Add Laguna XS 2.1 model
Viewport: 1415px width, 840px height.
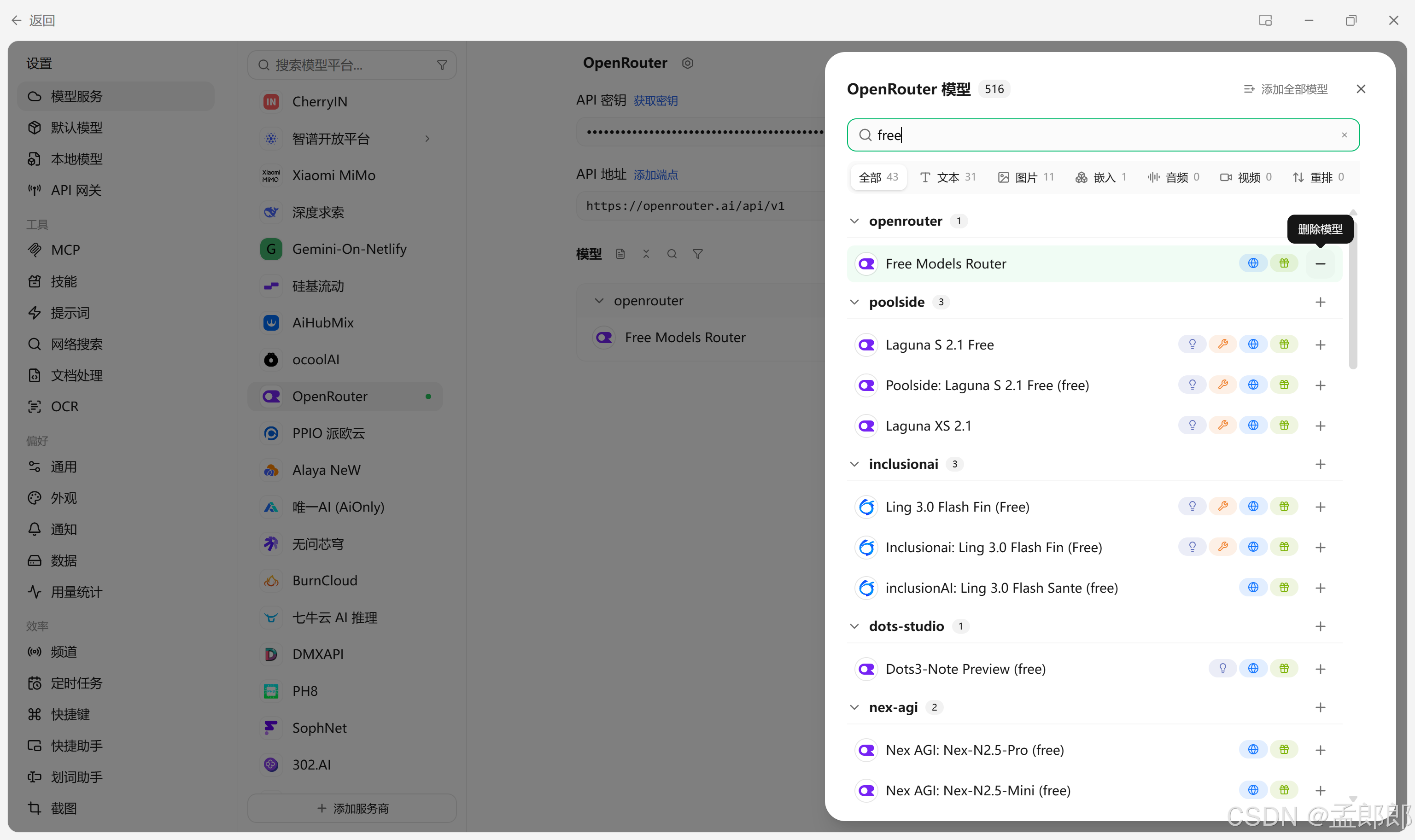coord(1320,426)
